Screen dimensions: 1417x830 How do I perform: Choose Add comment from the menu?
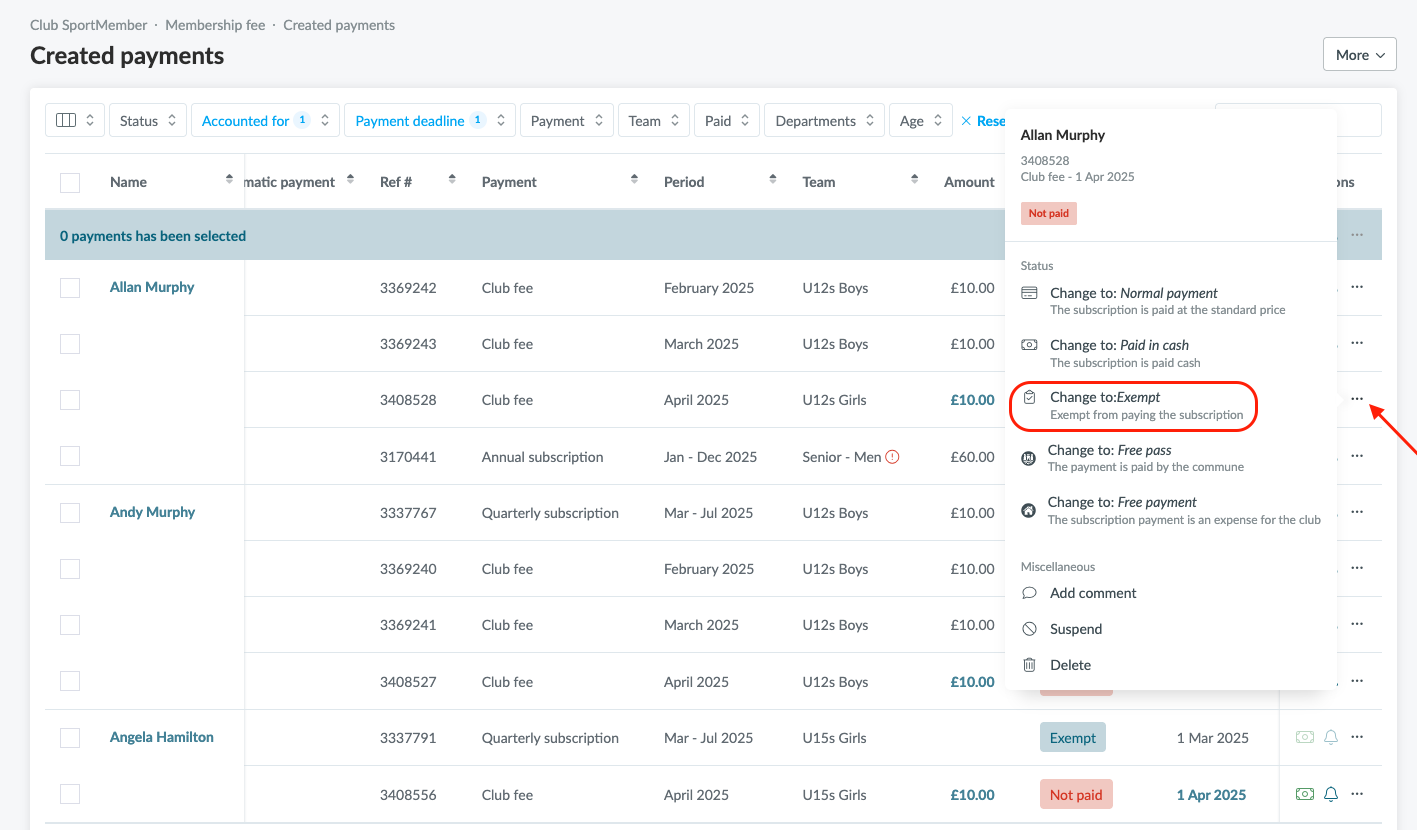click(x=1092, y=593)
